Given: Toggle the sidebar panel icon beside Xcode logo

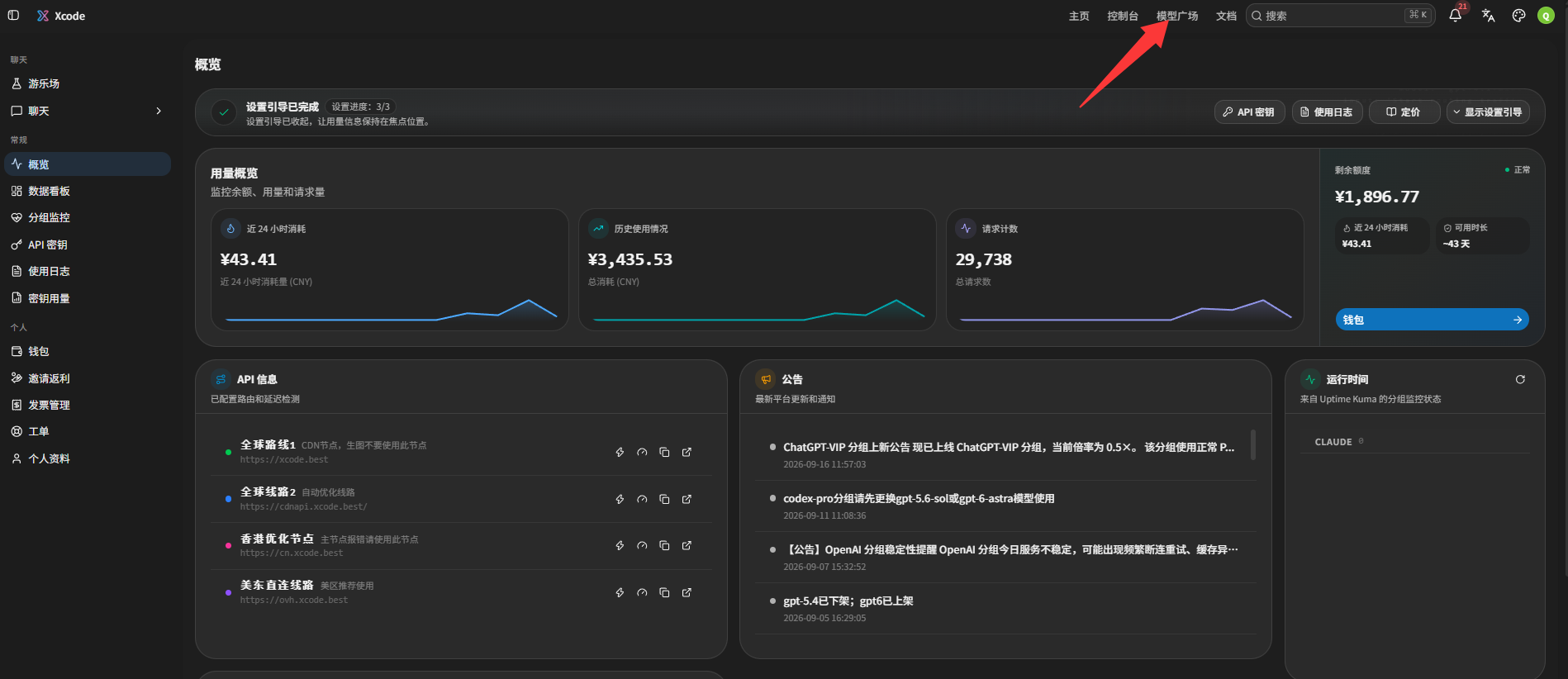Looking at the screenshot, I should pos(13,16).
